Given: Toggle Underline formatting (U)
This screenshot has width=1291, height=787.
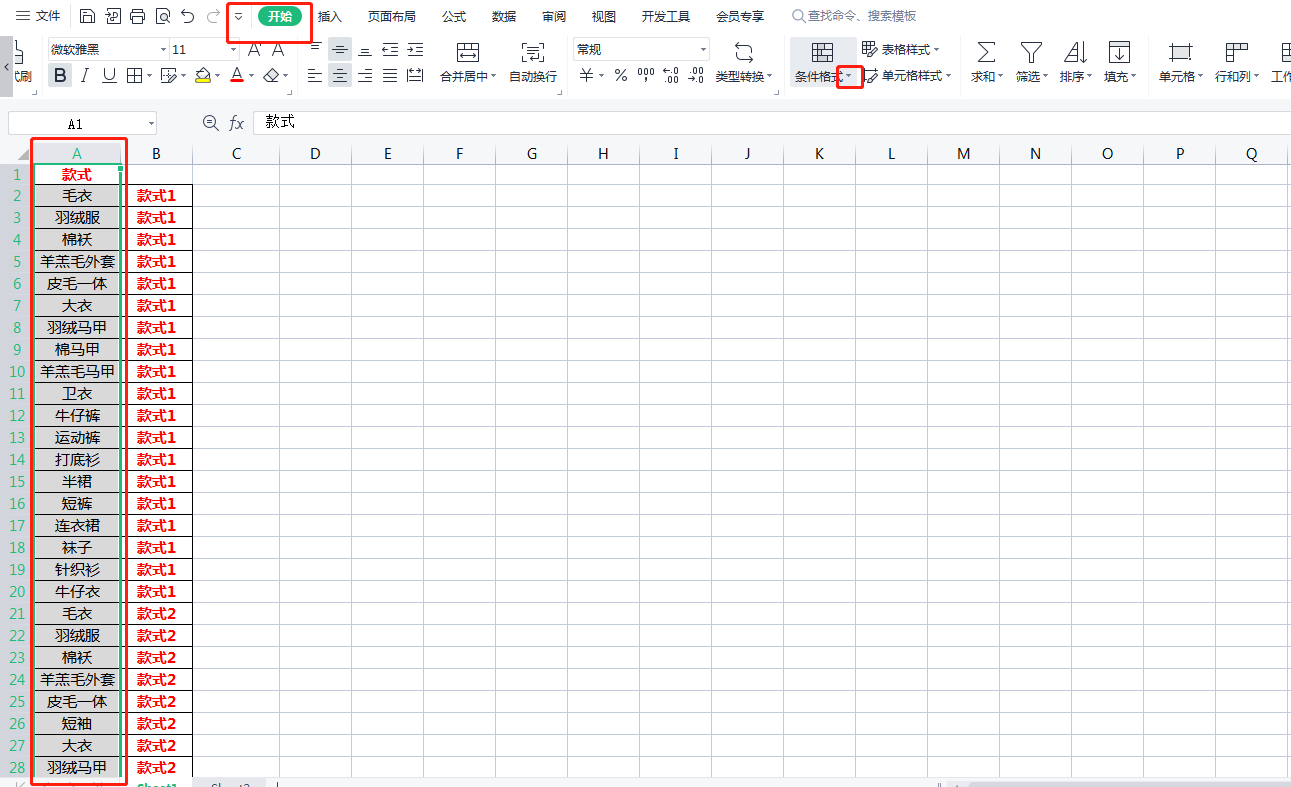Looking at the screenshot, I should click(x=109, y=75).
